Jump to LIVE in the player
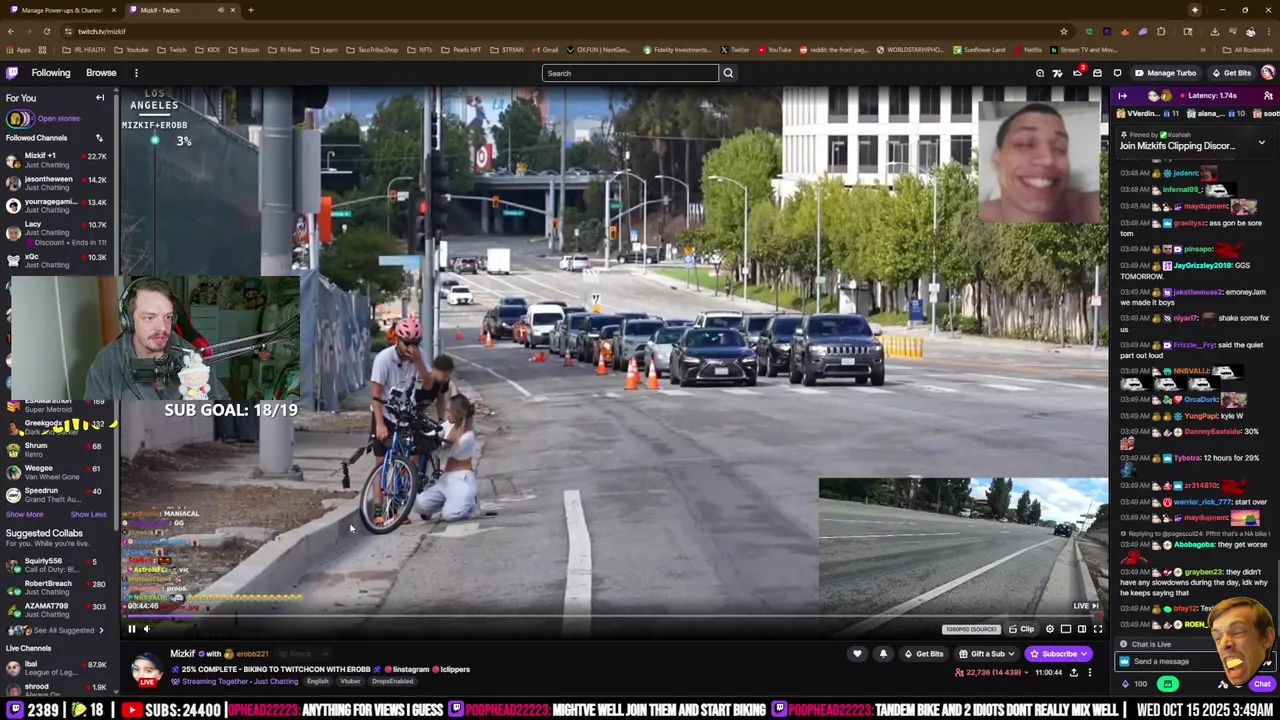Viewport: 1280px width, 720px height. [x=1086, y=606]
